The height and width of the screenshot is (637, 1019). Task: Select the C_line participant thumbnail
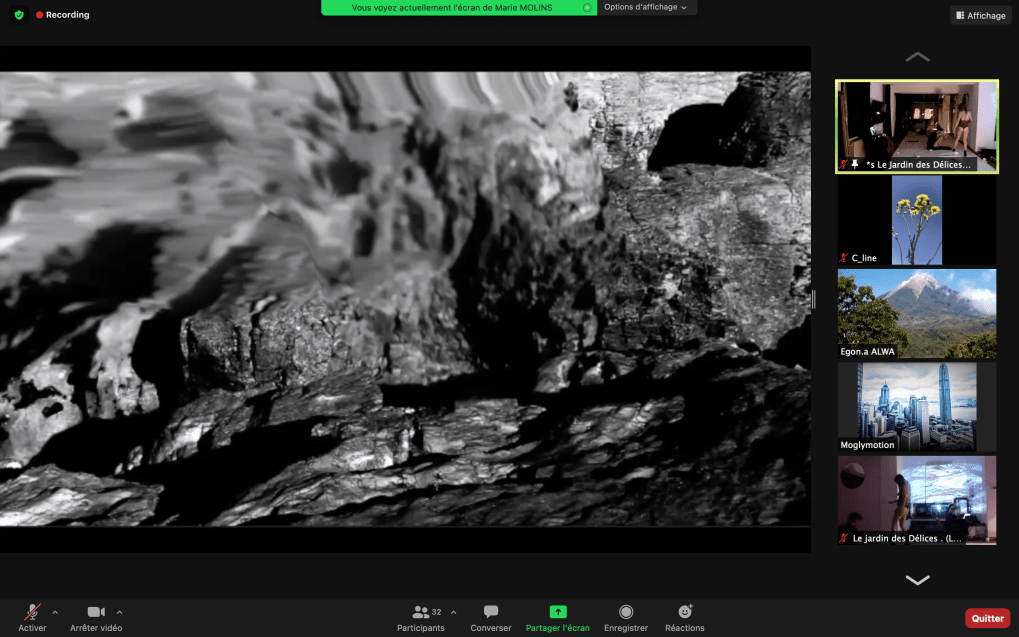[917, 220]
